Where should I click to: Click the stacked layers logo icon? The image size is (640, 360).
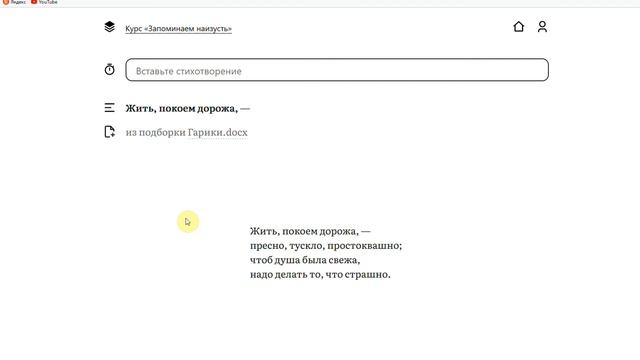point(109,27)
